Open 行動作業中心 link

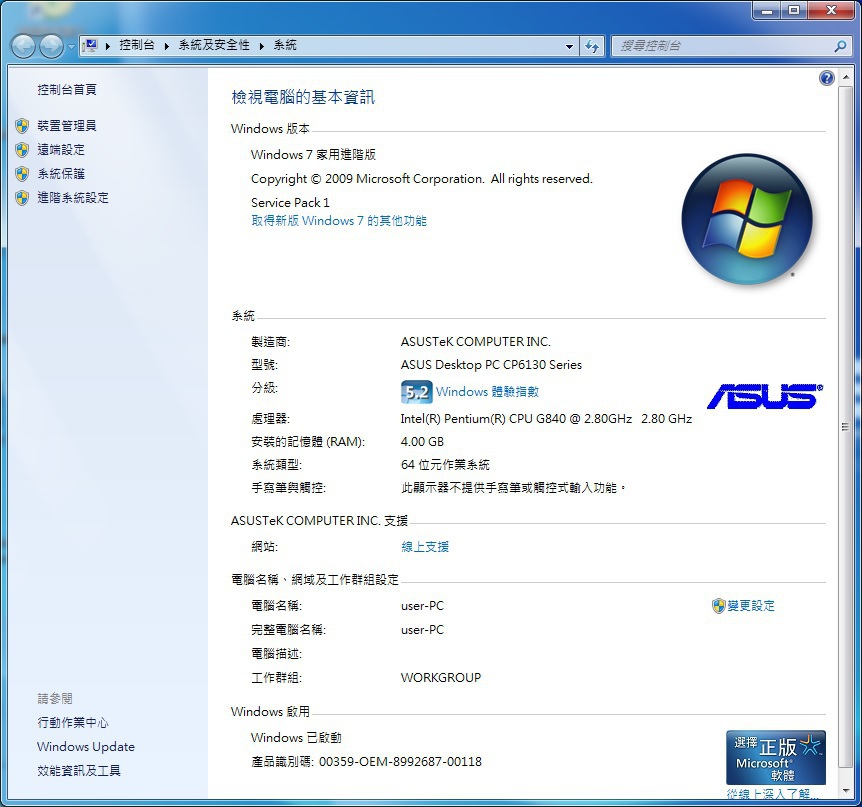point(73,723)
